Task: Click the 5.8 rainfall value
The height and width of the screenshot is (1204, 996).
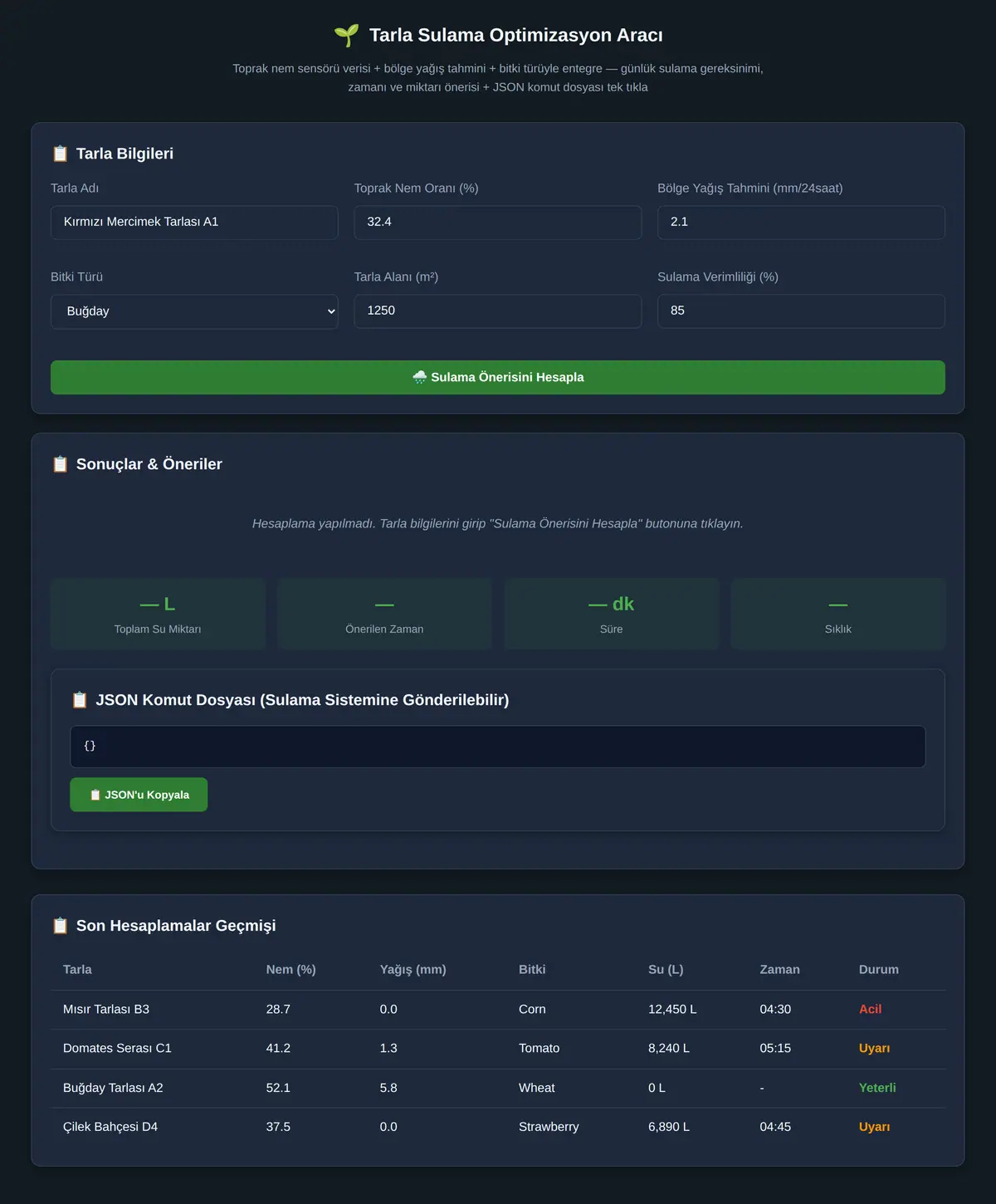Action: [388, 1088]
